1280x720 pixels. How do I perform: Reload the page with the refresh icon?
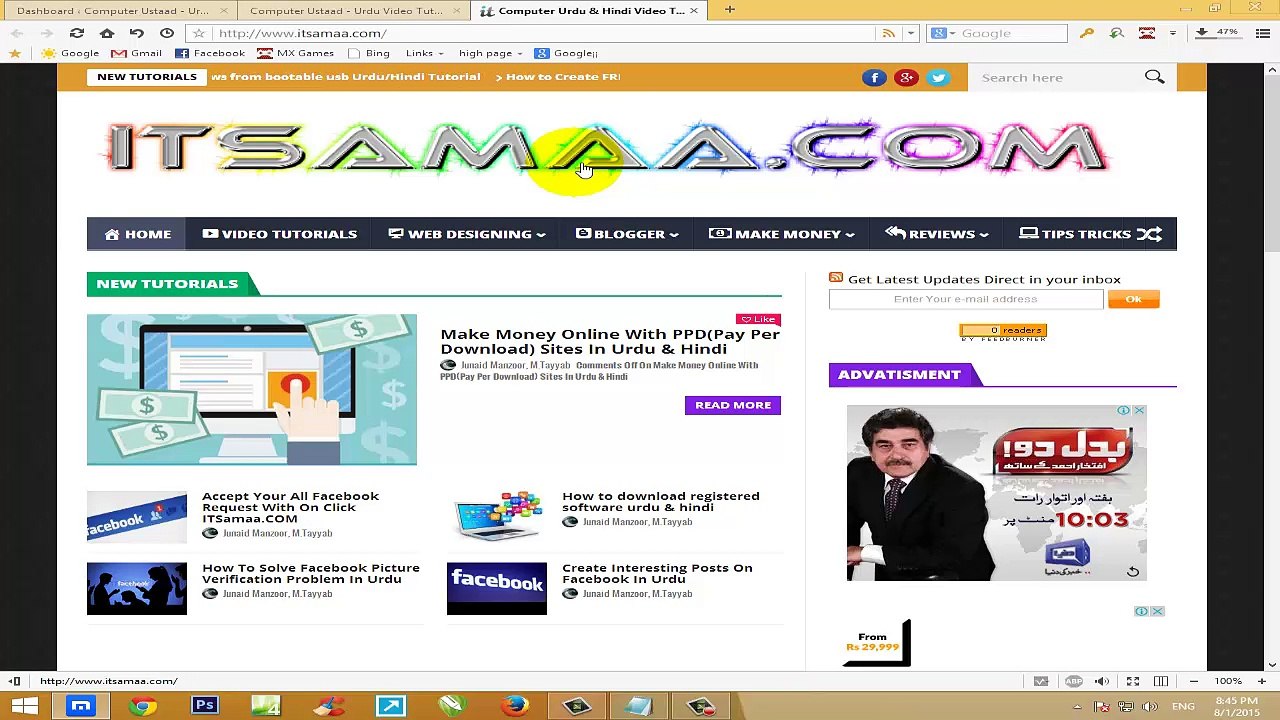coord(76,33)
